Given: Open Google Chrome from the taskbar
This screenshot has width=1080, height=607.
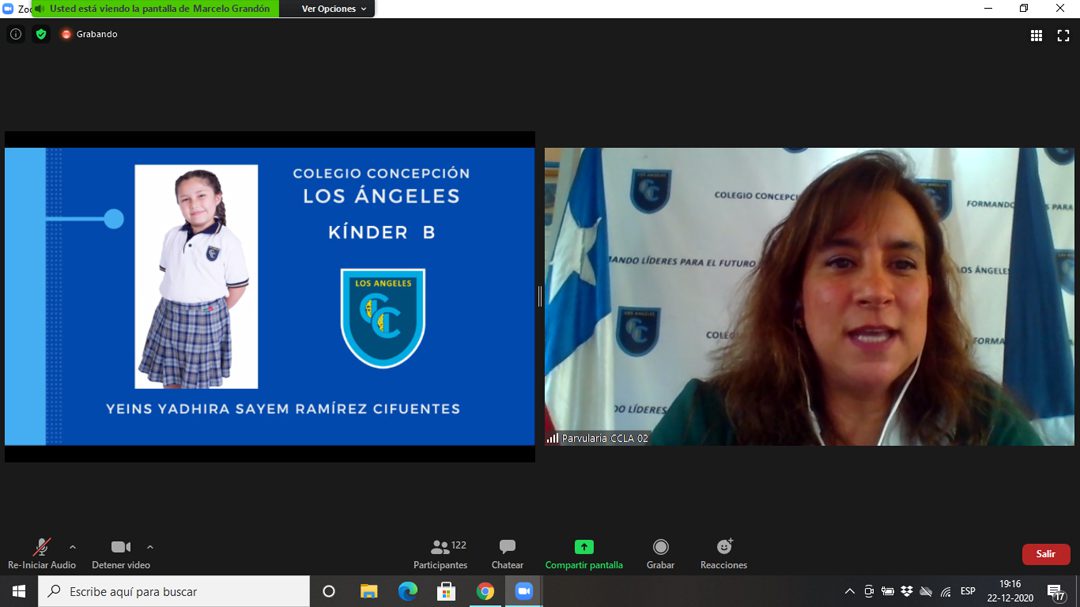Looking at the screenshot, I should pos(485,592).
